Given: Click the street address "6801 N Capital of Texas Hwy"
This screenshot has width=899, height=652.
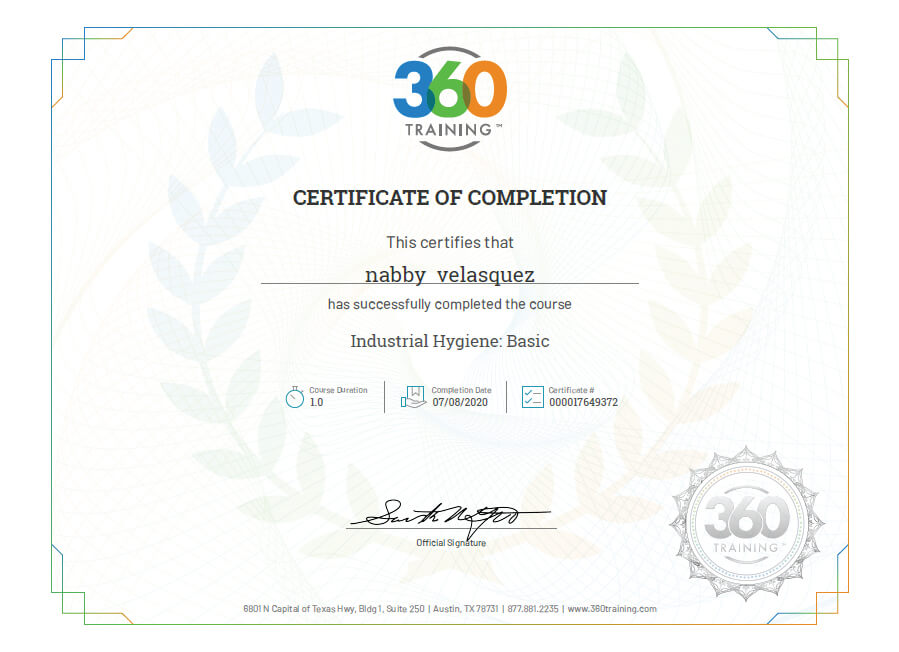Looking at the screenshot, I should click(299, 609).
